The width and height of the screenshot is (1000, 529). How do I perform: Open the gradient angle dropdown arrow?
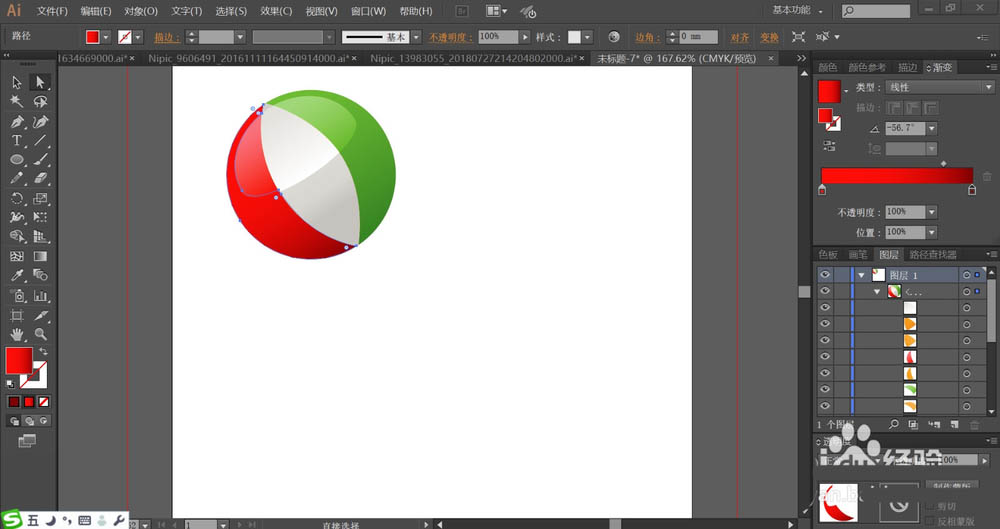pyautogui.click(x=932, y=128)
